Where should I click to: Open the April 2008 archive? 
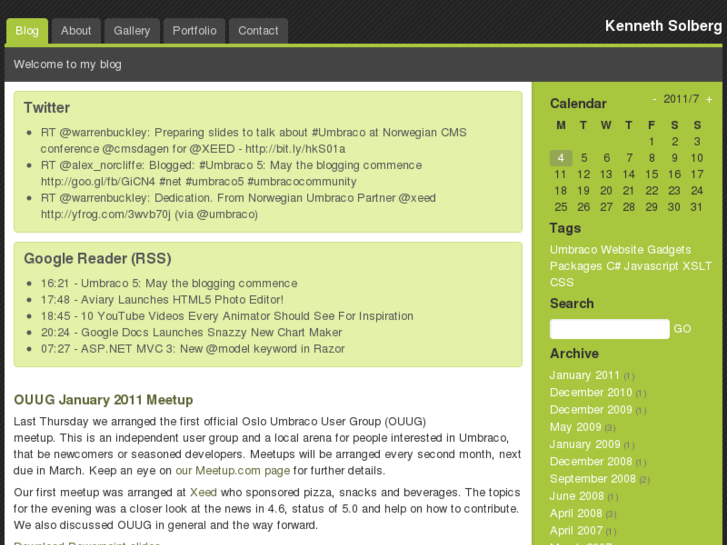[x=576, y=513]
